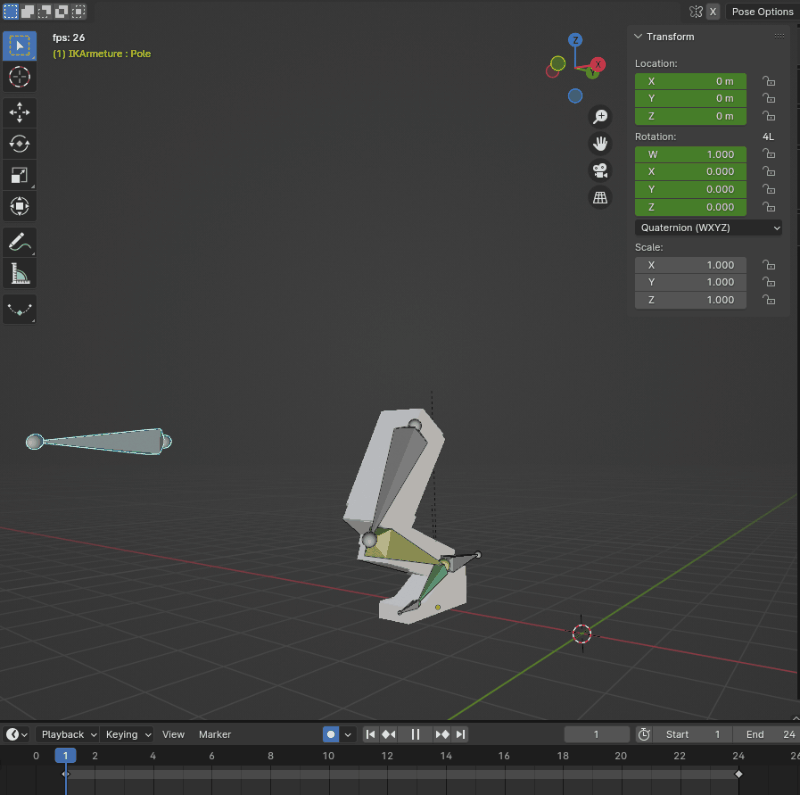800x795 pixels.
Task: Open the Playback menu in timeline
Action: tap(69, 734)
